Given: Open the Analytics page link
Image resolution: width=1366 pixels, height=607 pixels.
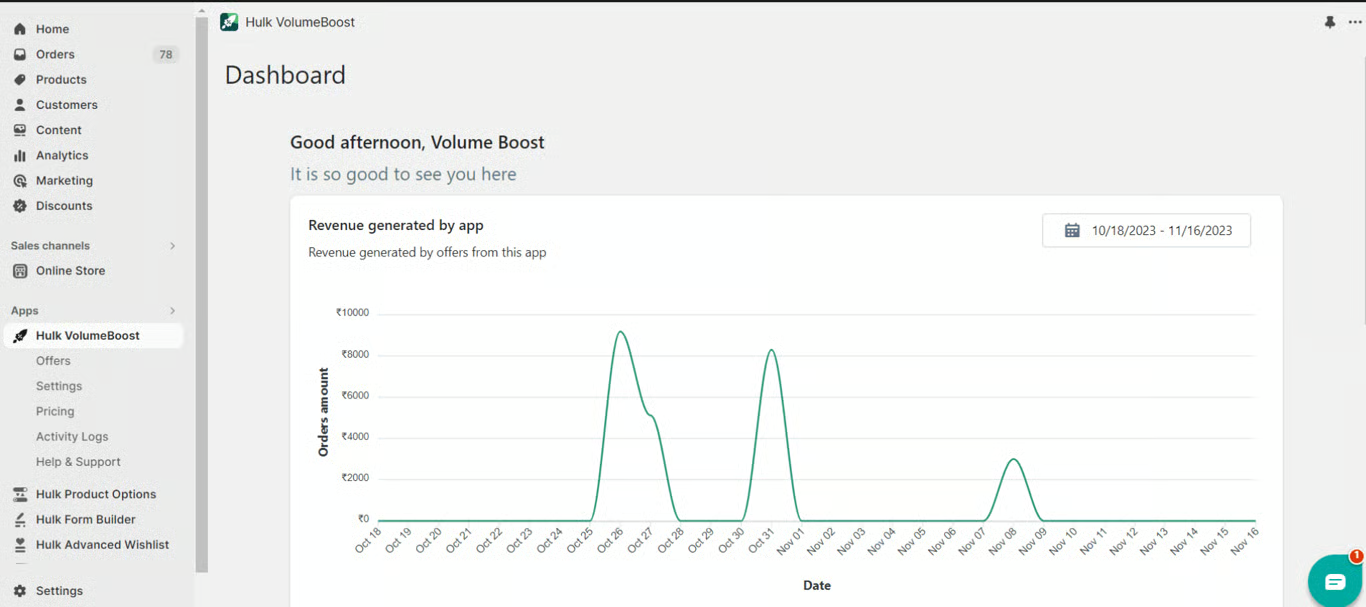Looking at the screenshot, I should coord(62,155).
